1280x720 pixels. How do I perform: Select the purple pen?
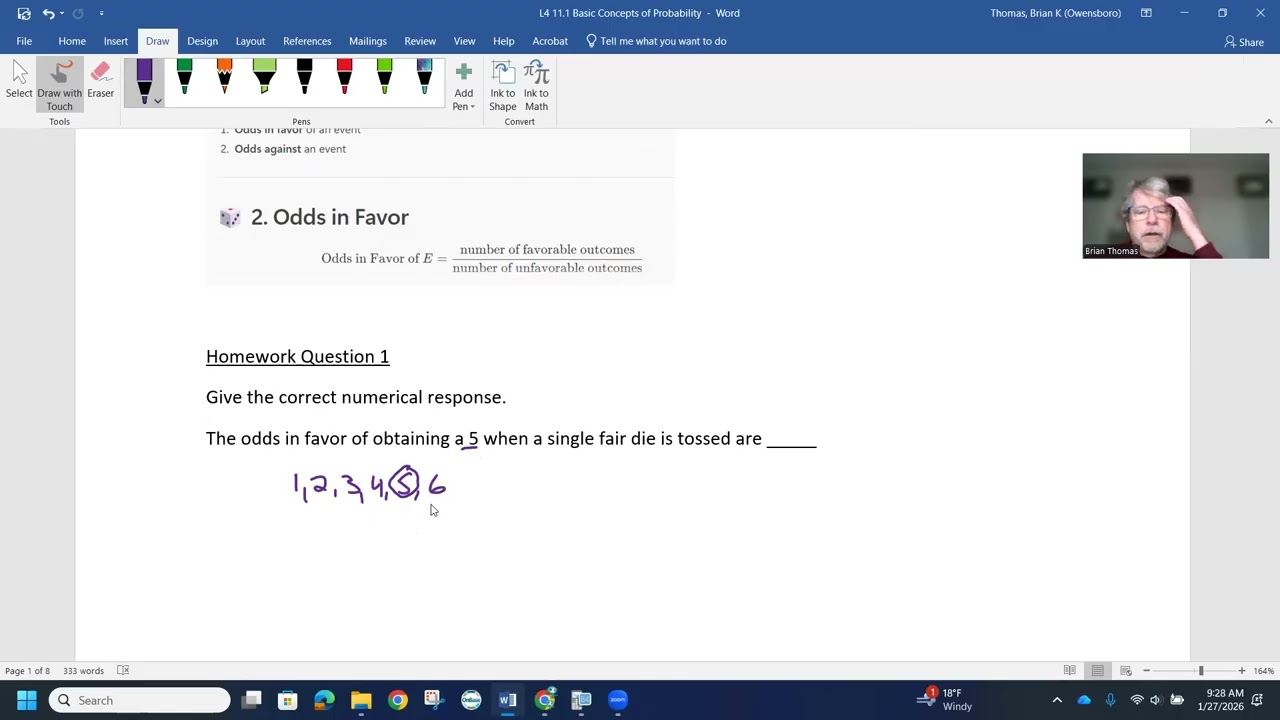click(x=144, y=80)
